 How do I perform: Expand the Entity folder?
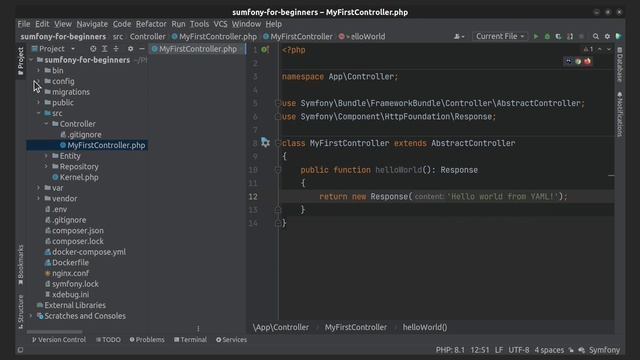click(46, 156)
